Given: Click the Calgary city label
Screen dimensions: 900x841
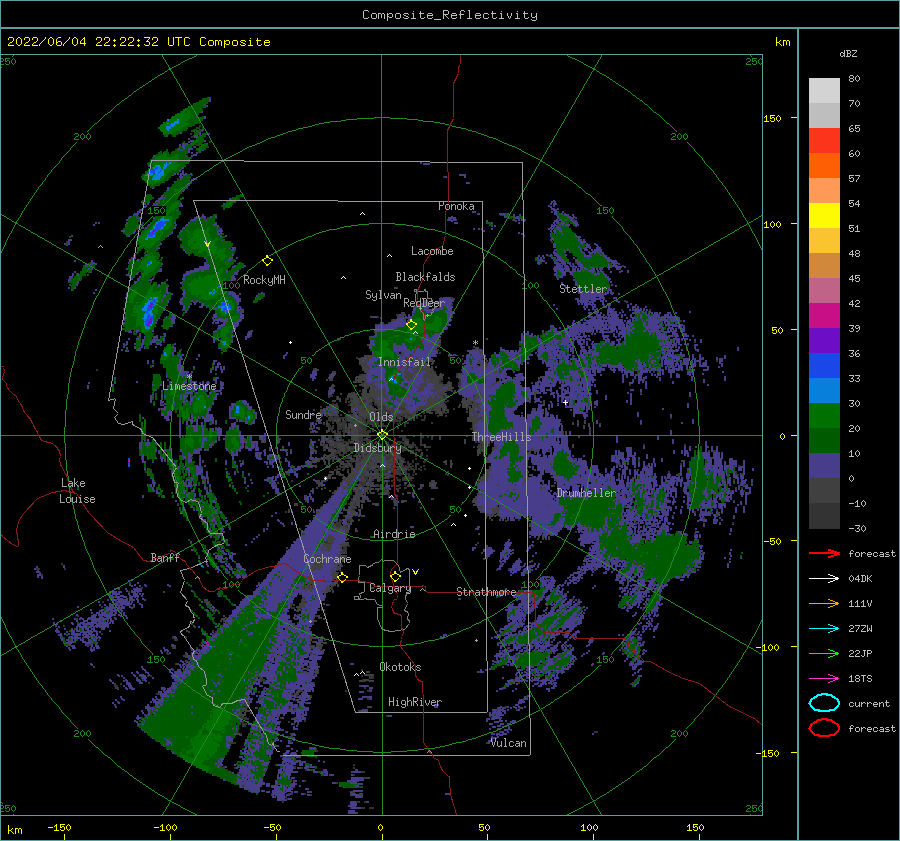Looking at the screenshot, I should point(390,588).
